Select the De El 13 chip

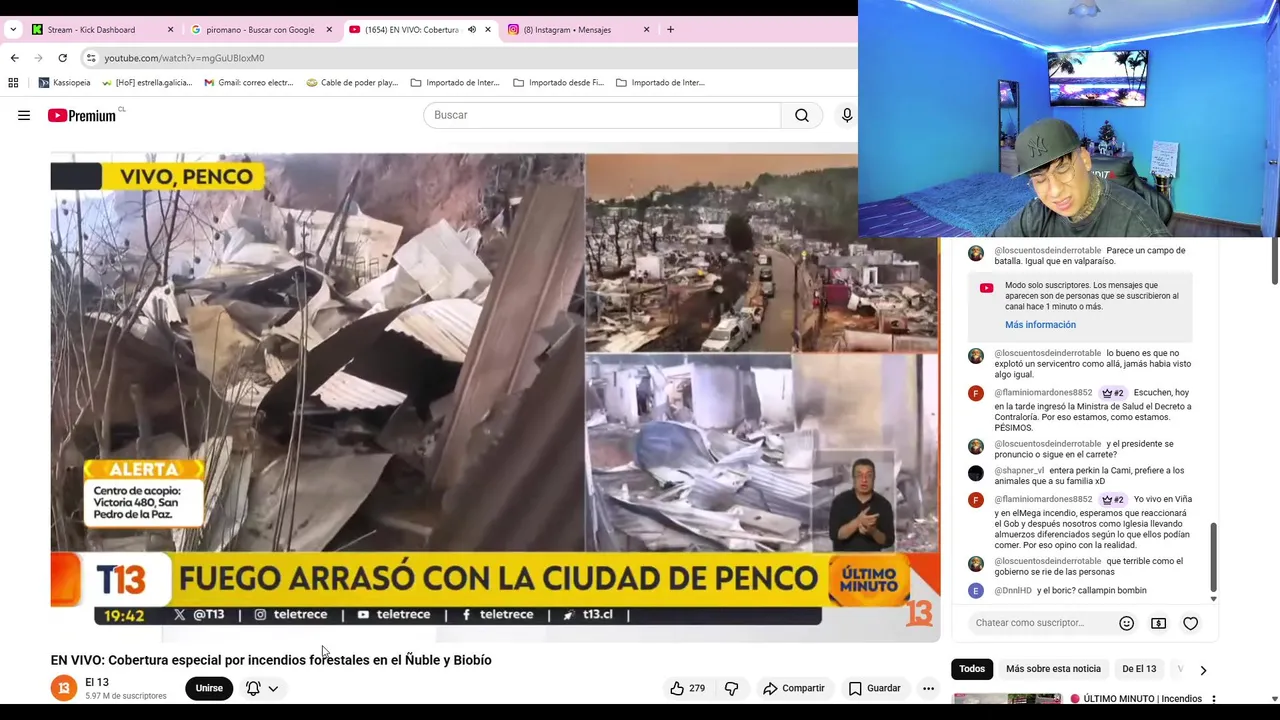[x=1139, y=669]
